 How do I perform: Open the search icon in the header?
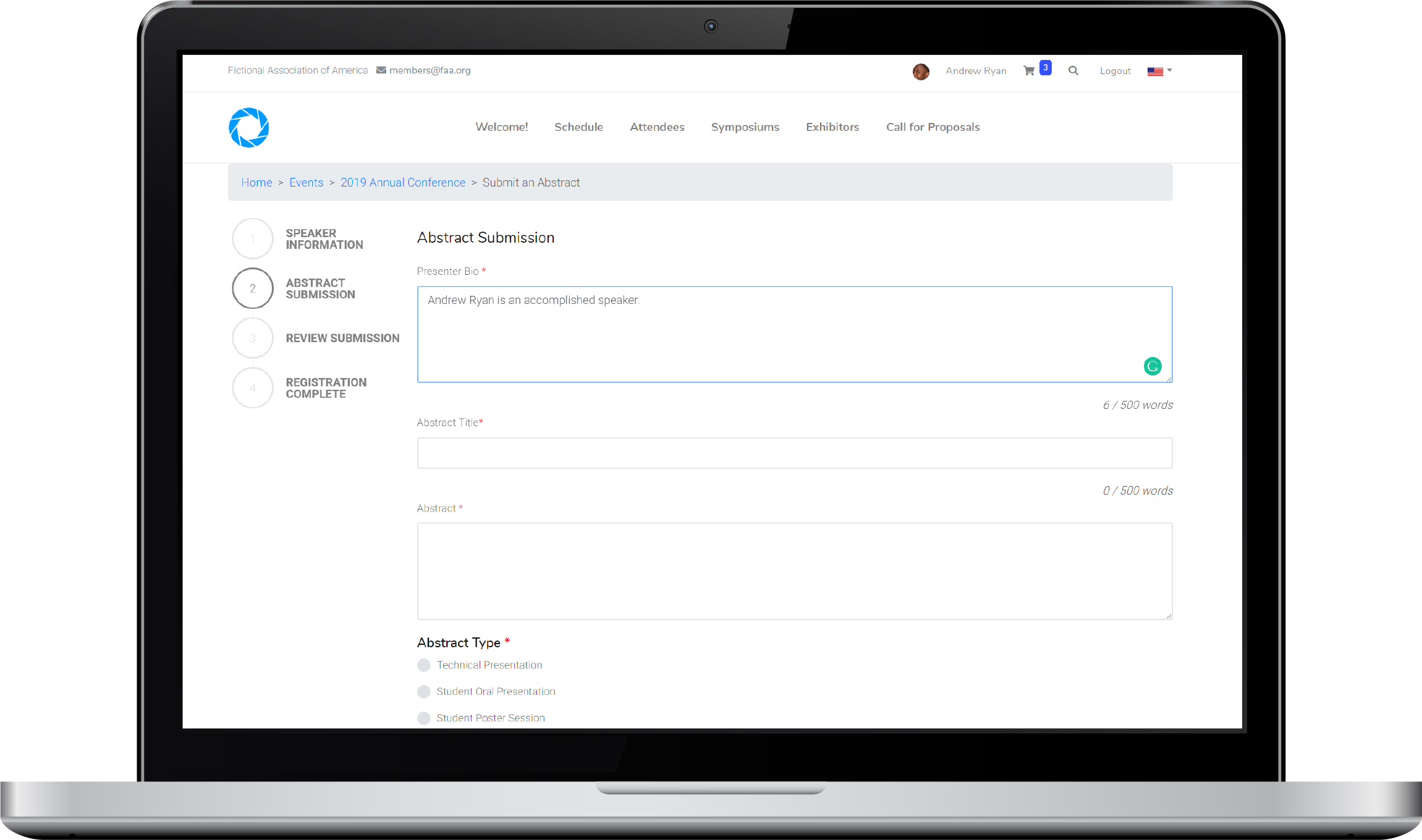[1073, 70]
